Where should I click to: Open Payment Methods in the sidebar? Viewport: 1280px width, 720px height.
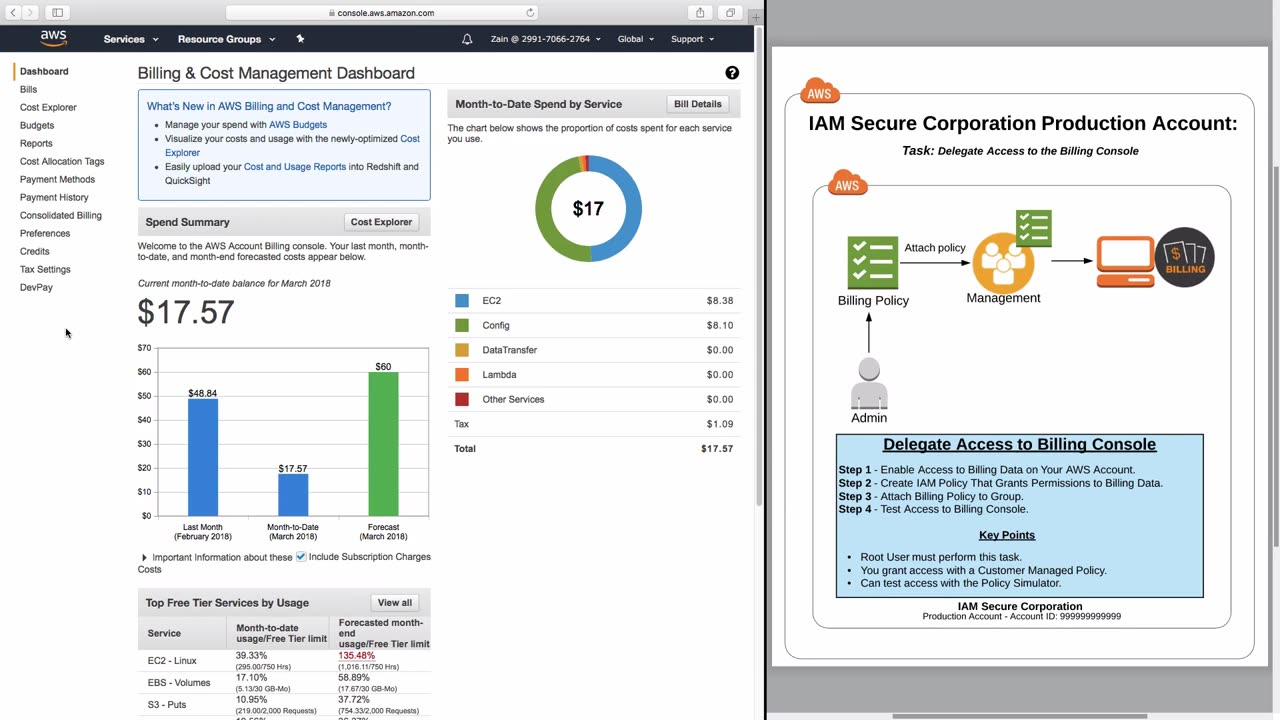point(57,179)
